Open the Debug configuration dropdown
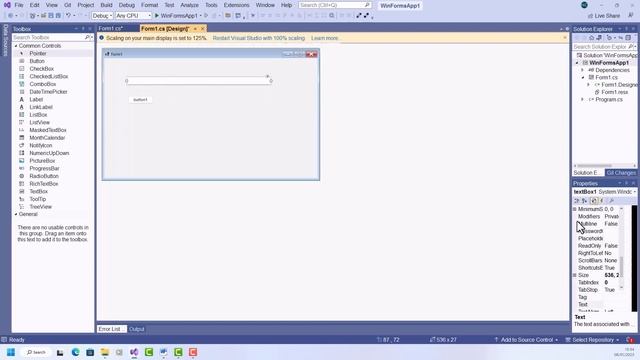Viewport: 640px width, 360px height. (102, 16)
